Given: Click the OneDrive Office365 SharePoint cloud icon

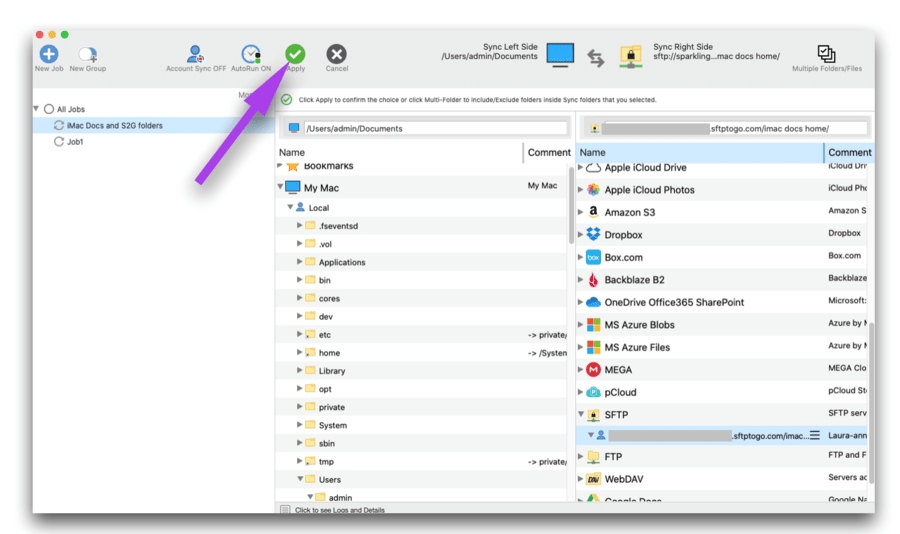Looking at the screenshot, I should (x=593, y=302).
